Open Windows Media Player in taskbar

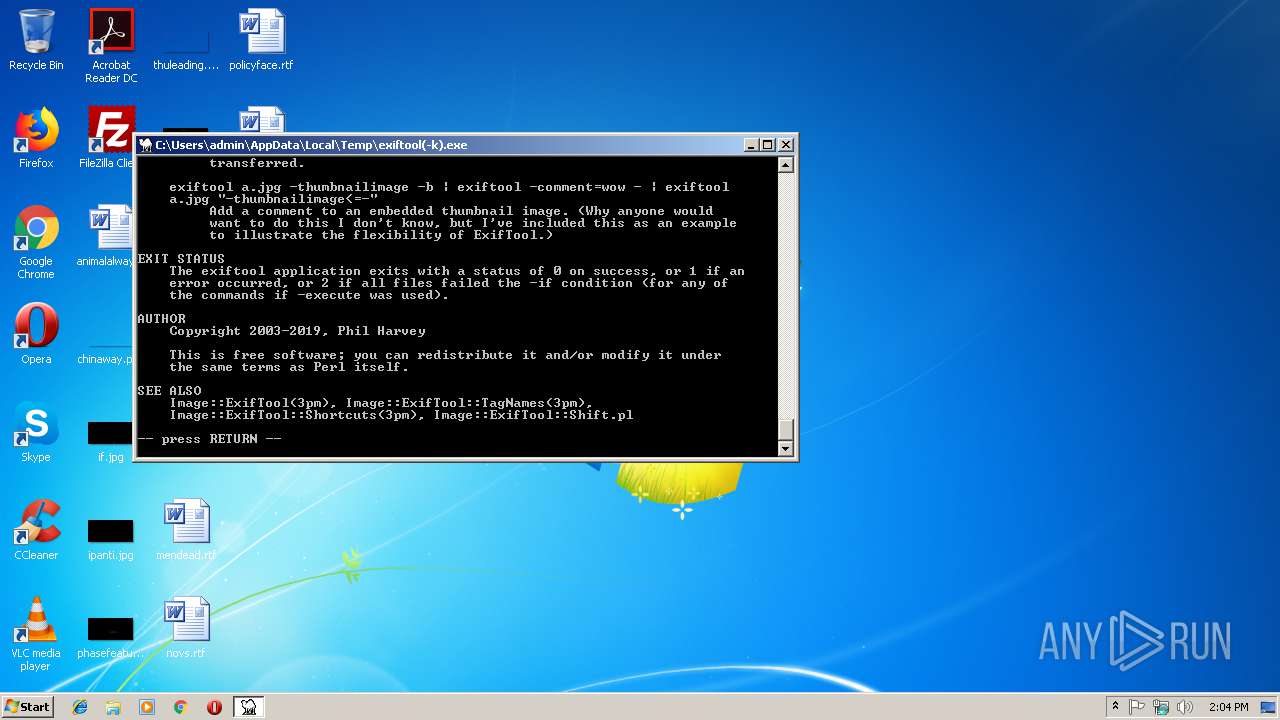tap(147, 707)
